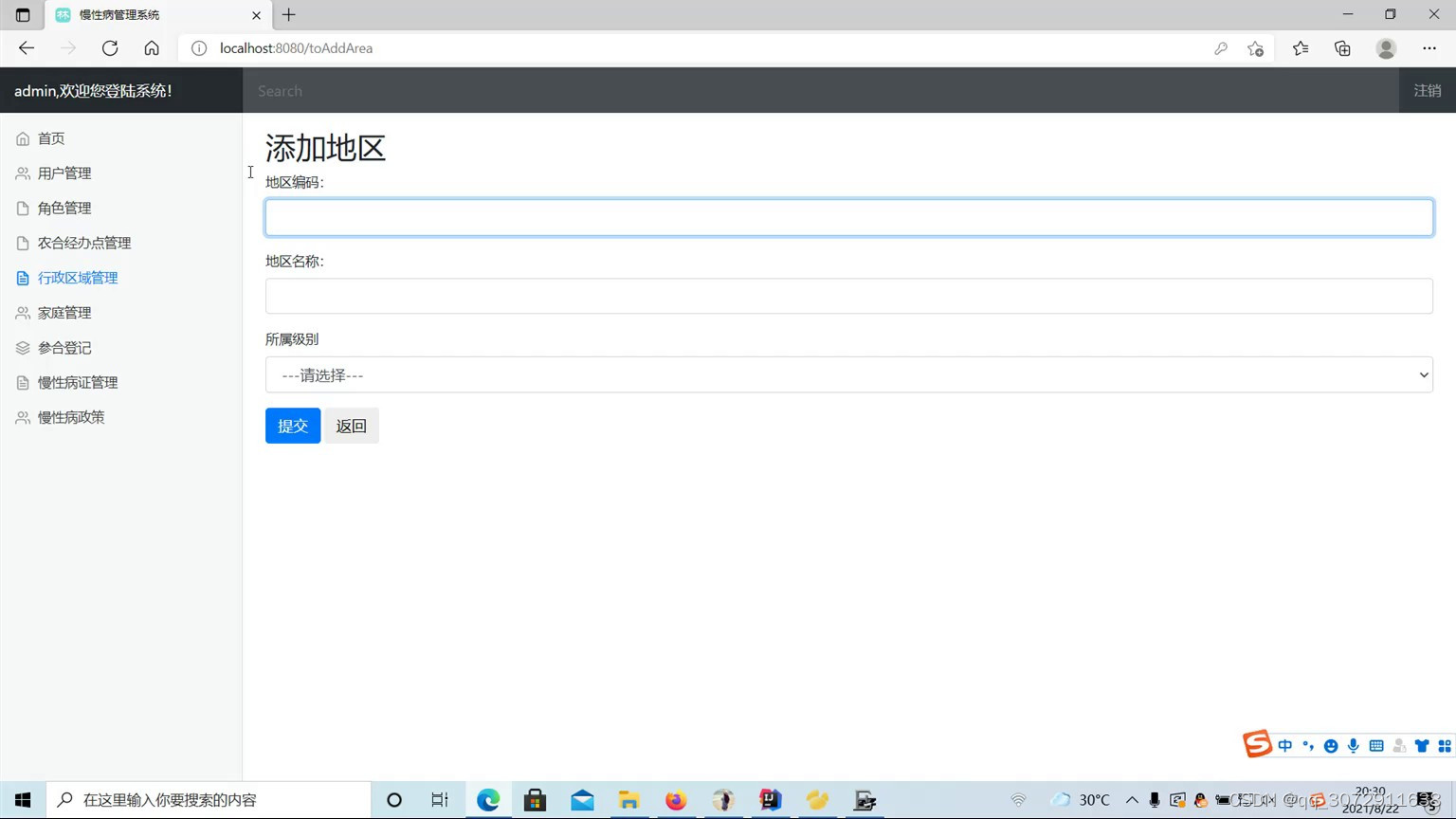Open 慢性病证管理 in the sidebar

tap(78, 383)
